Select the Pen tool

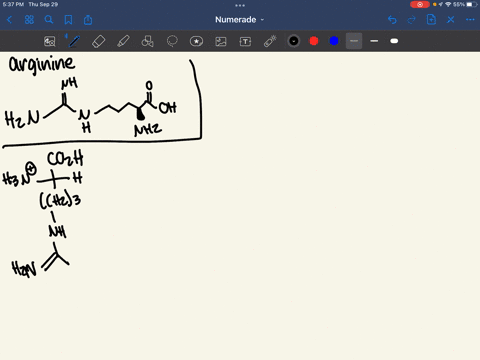click(x=74, y=41)
